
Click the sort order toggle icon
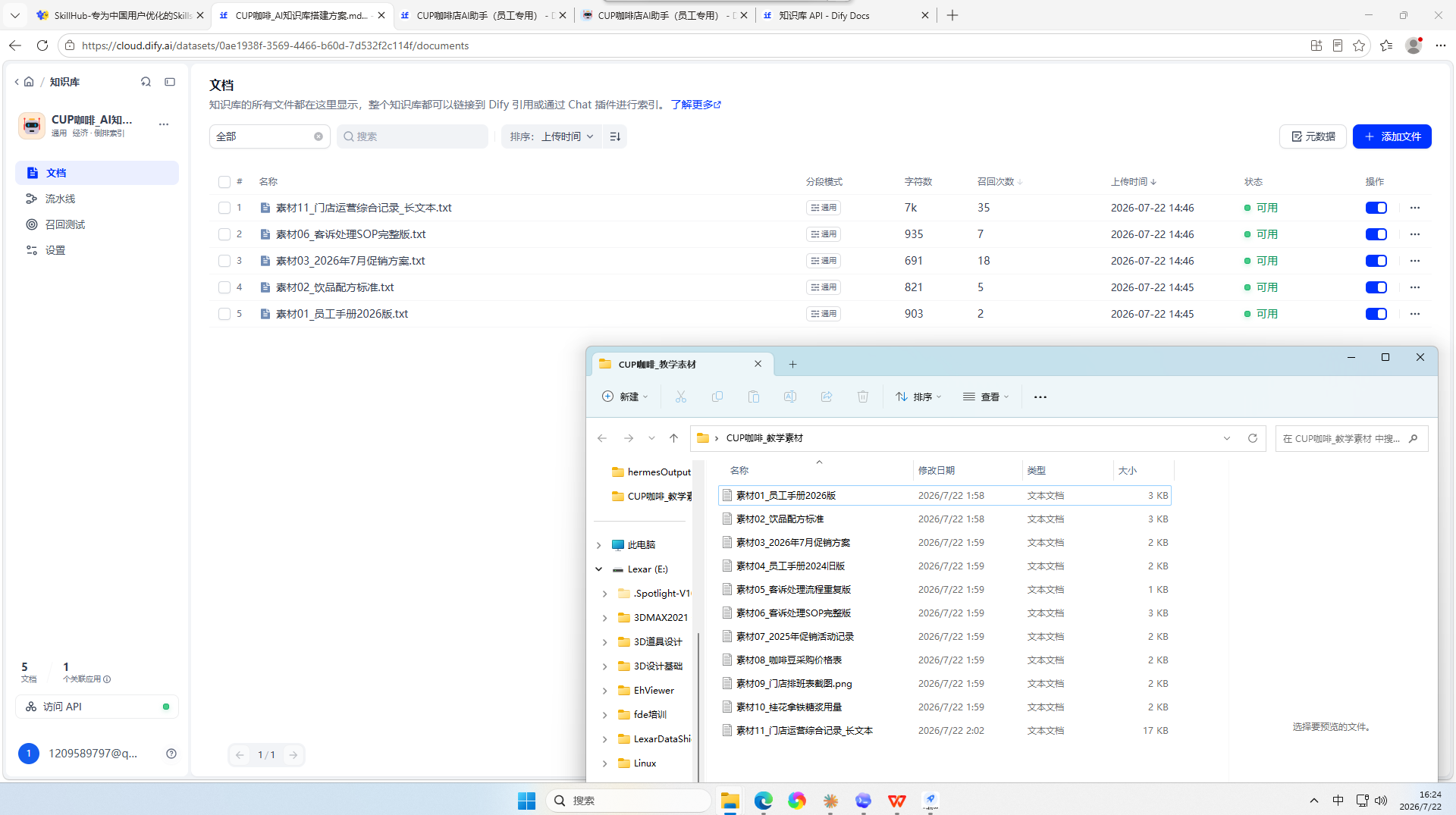click(615, 136)
